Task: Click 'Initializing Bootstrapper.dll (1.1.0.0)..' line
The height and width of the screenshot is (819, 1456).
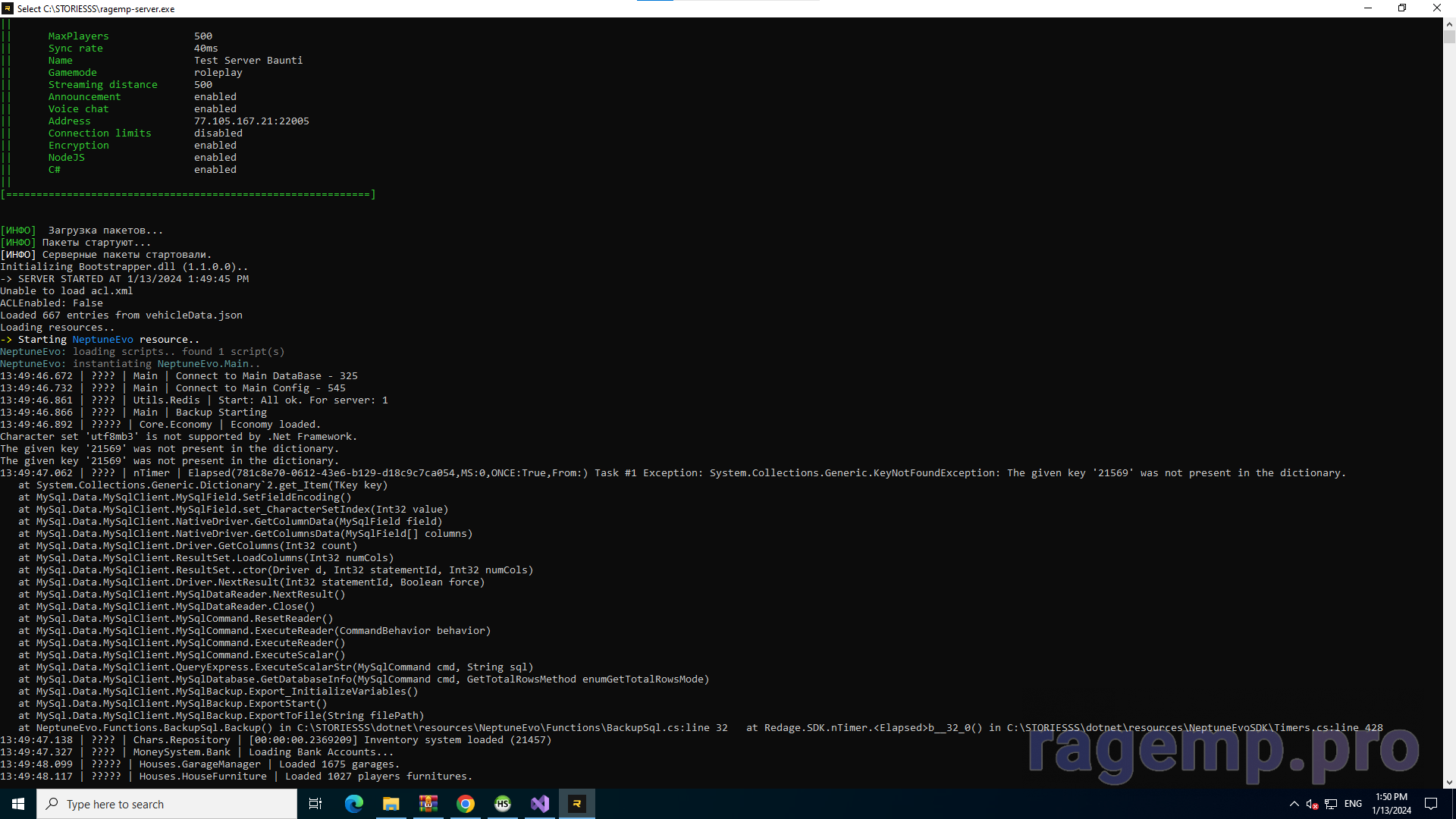Action: (x=124, y=266)
